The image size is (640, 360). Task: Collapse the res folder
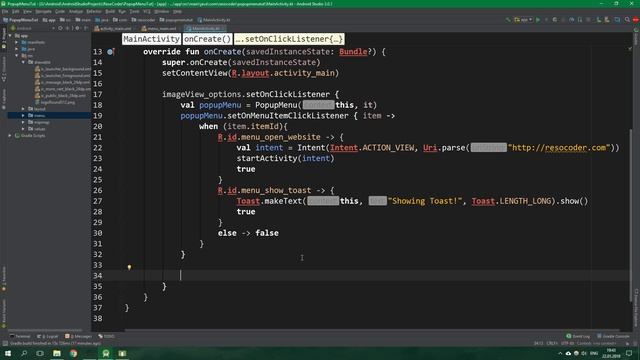[17, 56]
